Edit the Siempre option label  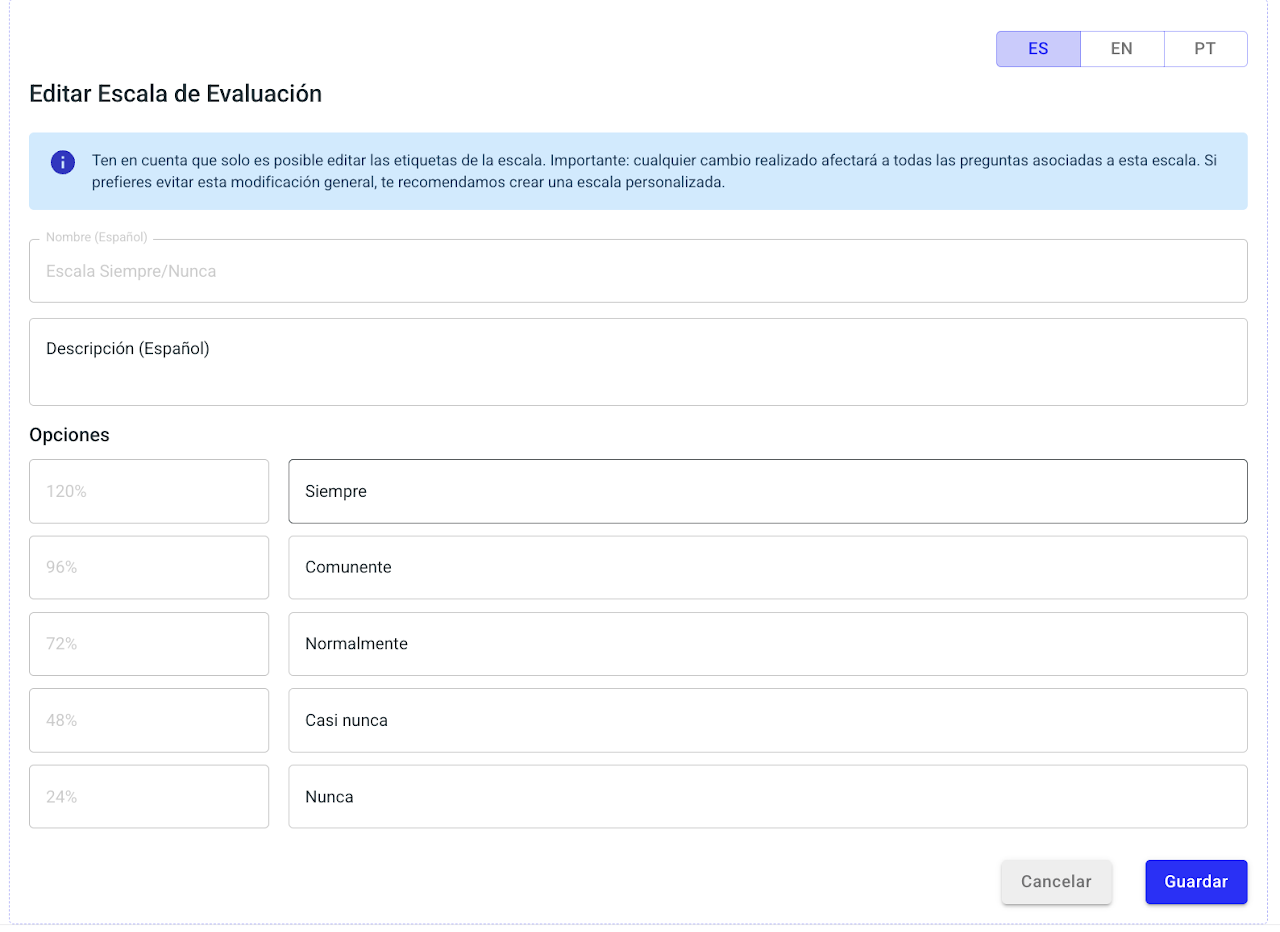(767, 491)
